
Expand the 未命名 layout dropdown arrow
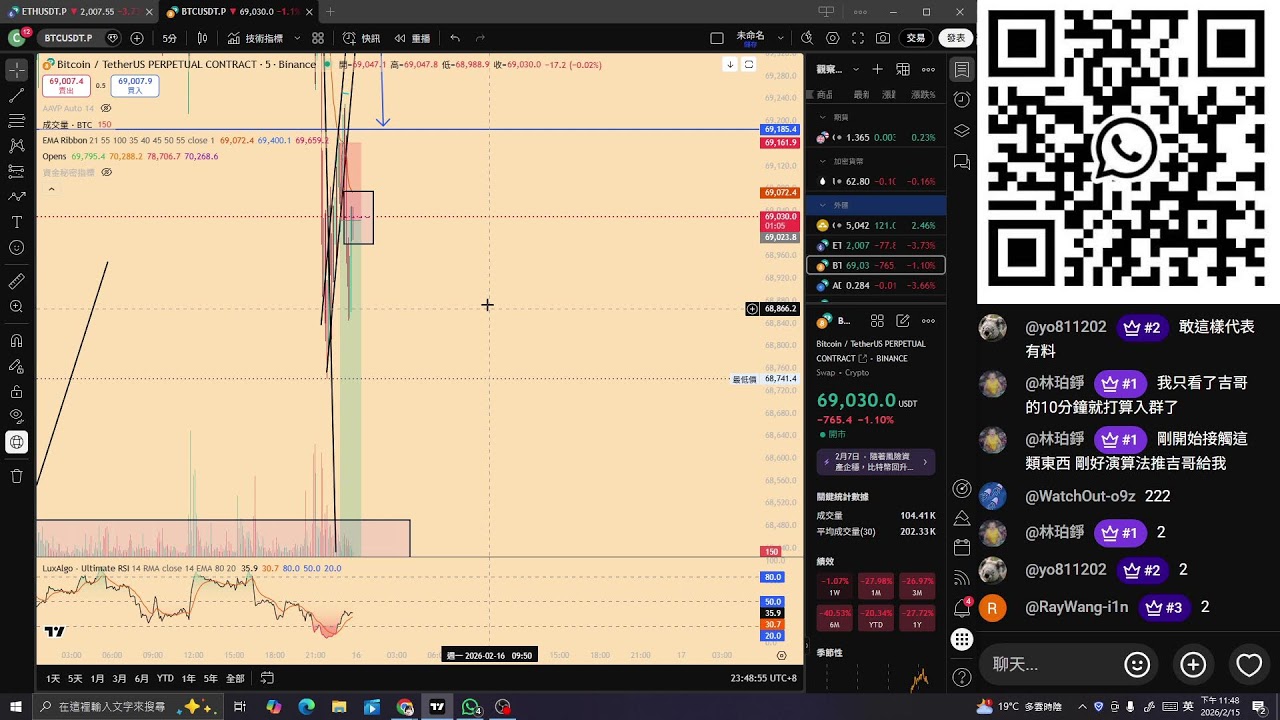tap(780, 38)
